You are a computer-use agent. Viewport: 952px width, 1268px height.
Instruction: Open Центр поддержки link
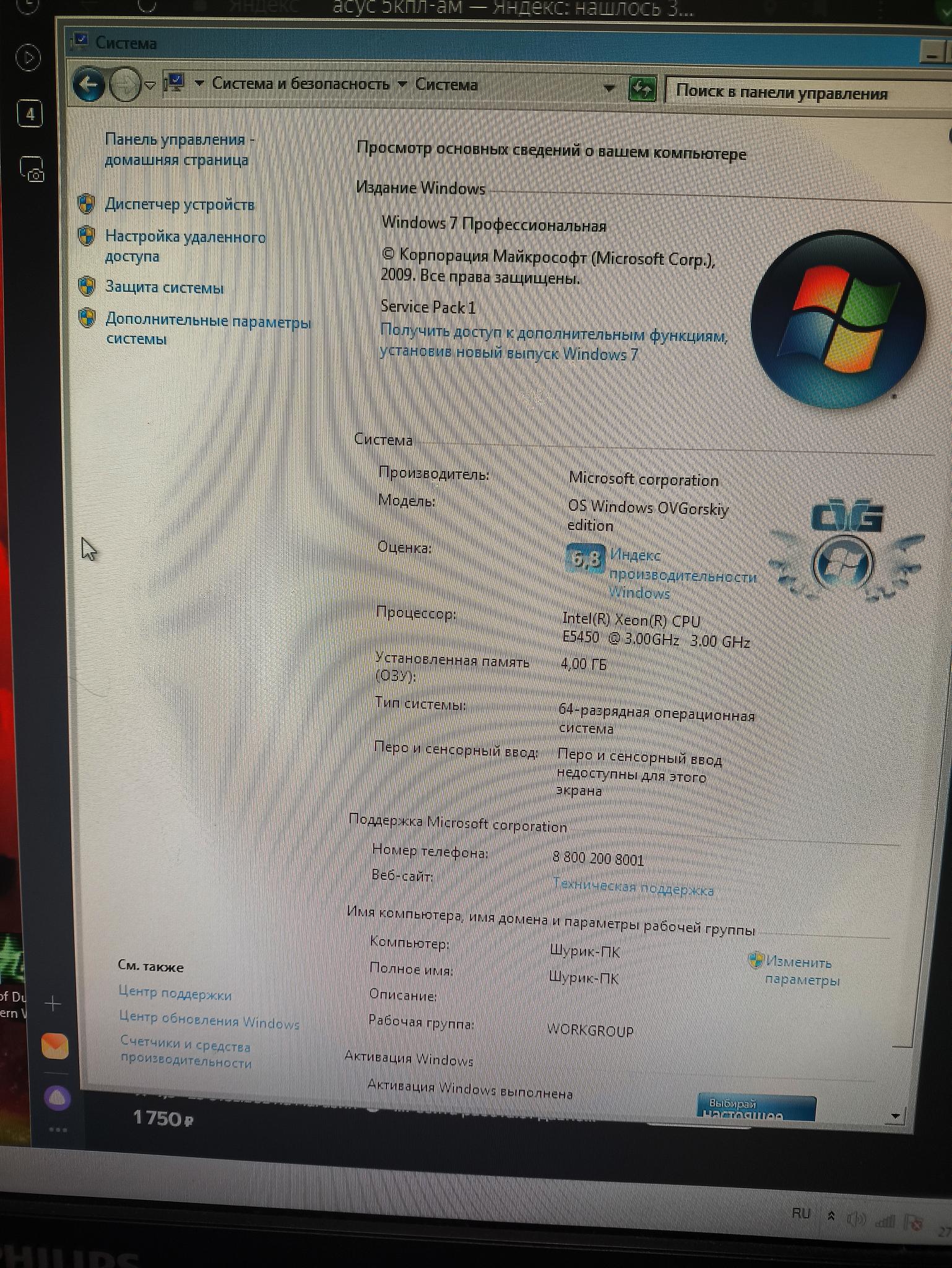[175, 993]
